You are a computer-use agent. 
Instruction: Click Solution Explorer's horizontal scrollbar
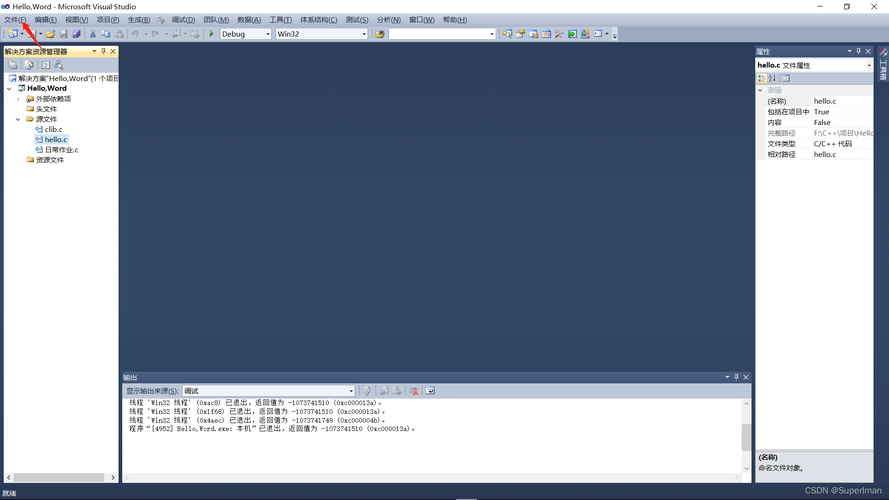coord(60,477)
